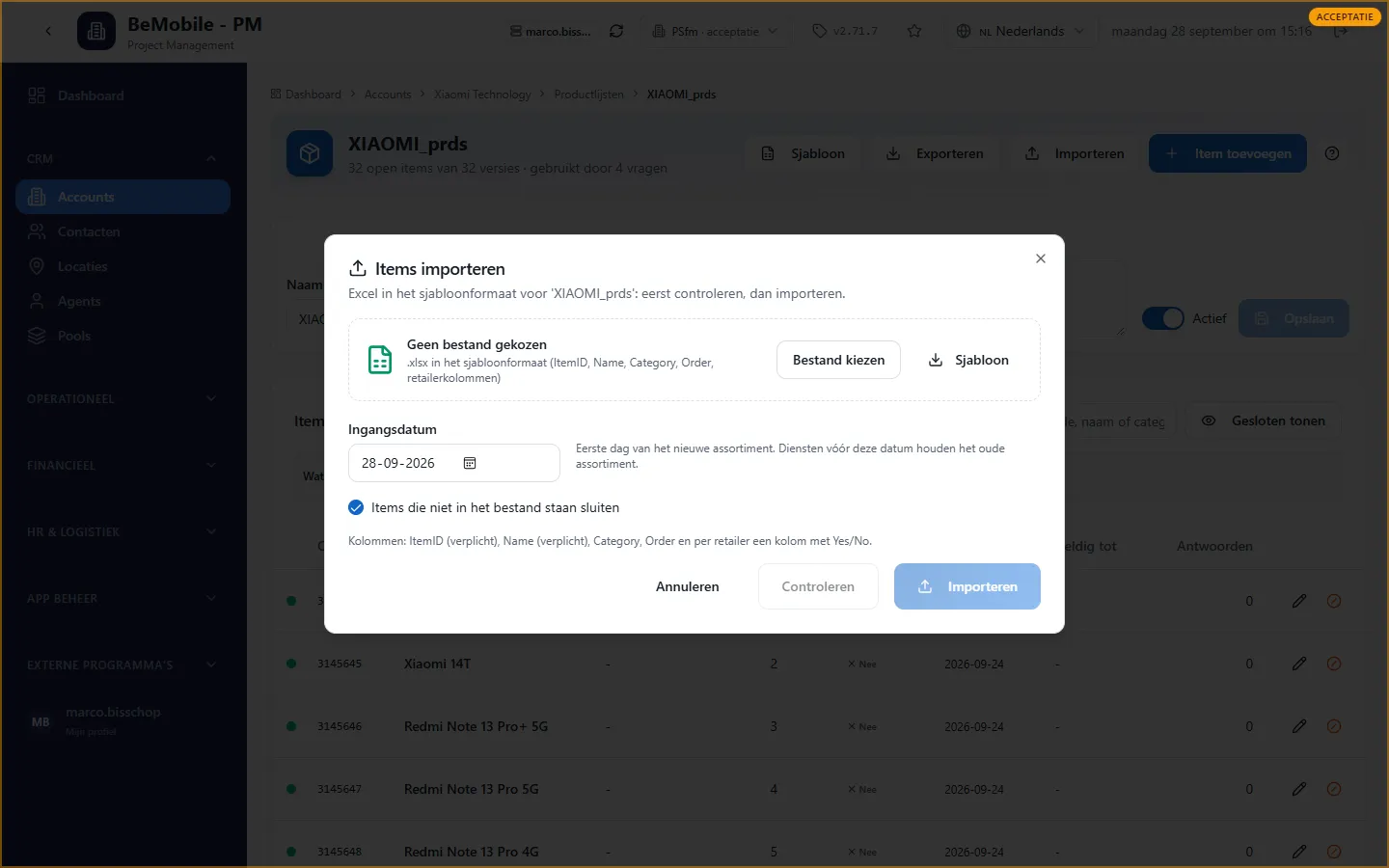Click item ID 3145648

coord(340,852)
